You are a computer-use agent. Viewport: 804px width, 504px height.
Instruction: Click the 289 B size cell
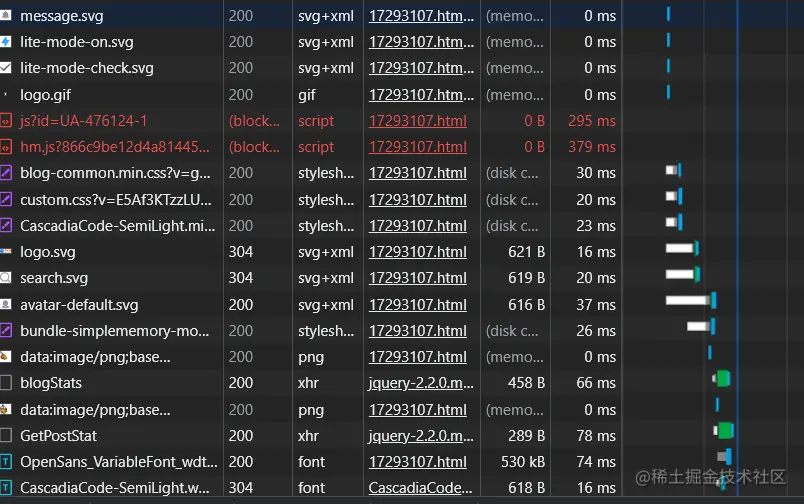(526, 436)
